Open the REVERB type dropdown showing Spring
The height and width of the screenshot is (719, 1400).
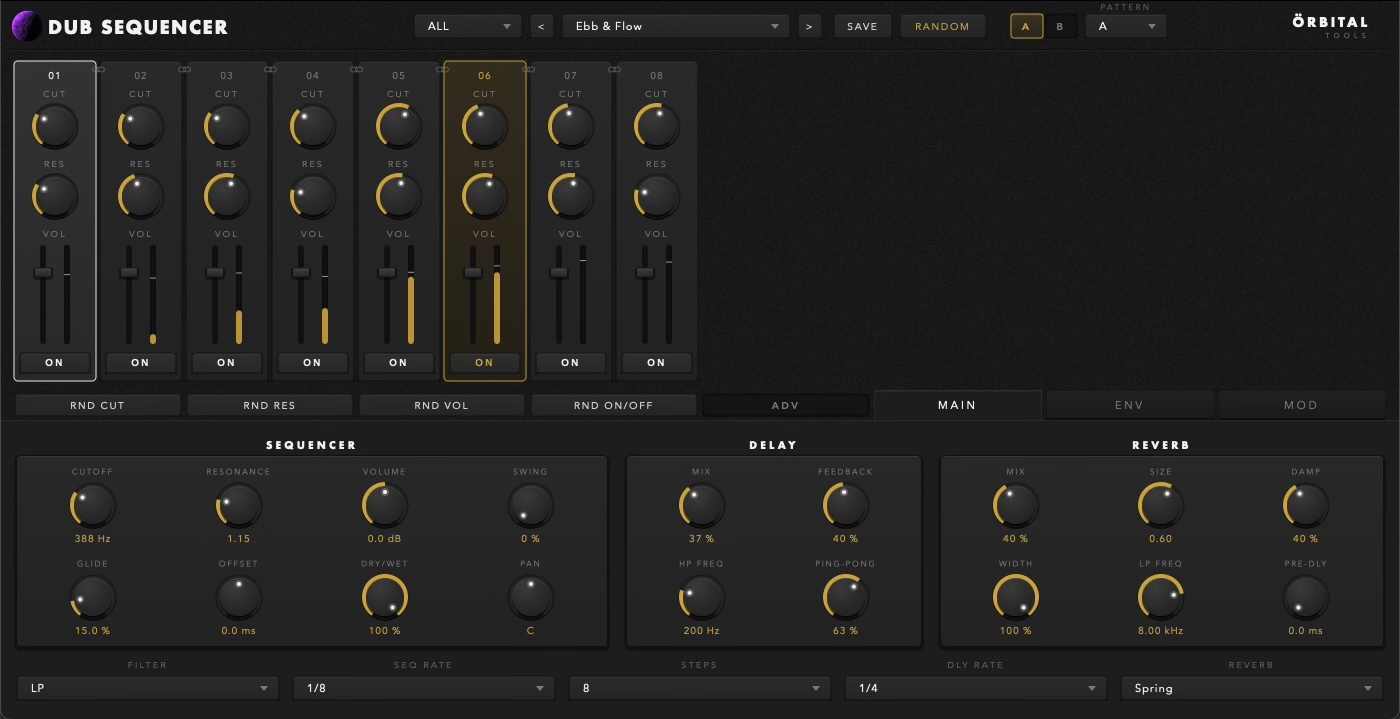[1252, 688]
